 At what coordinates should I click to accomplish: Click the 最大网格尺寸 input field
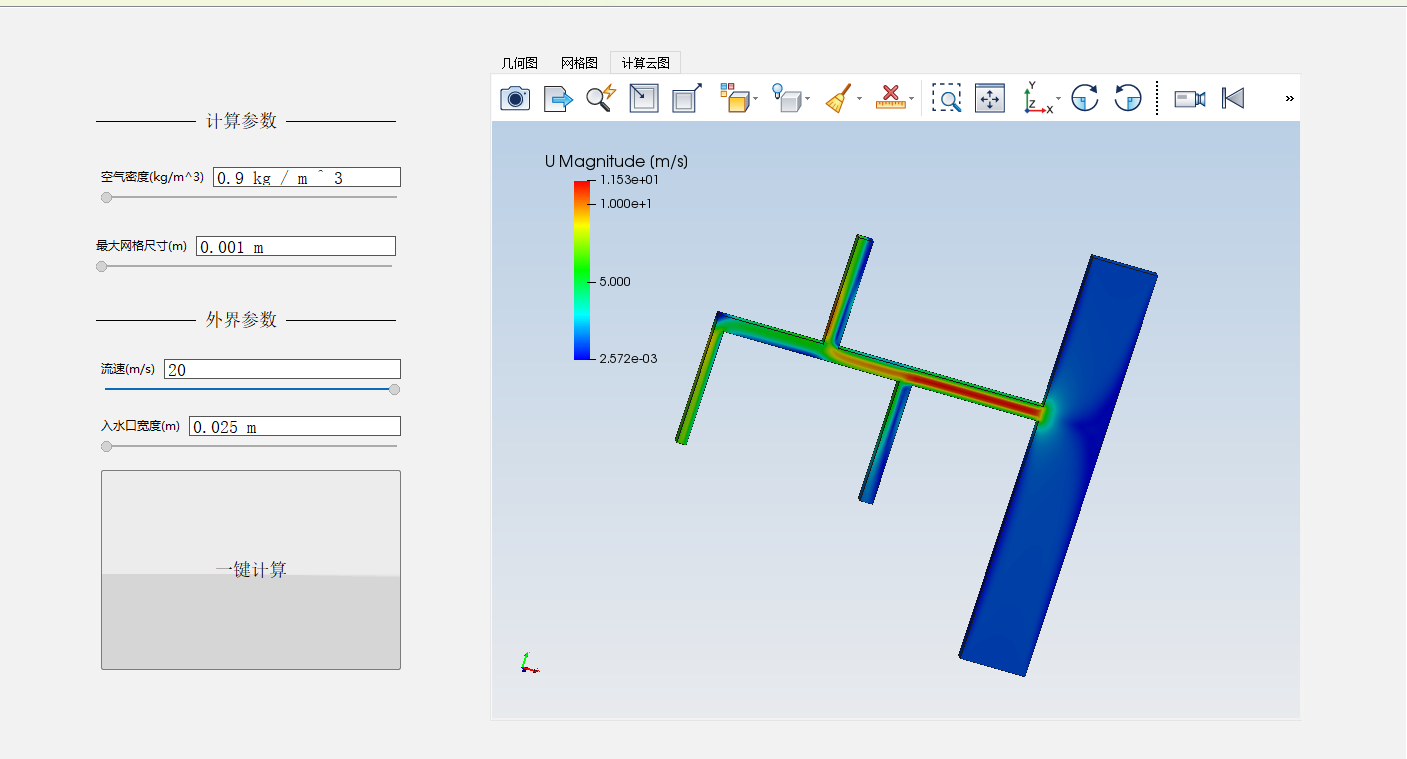tap(296, 246)
